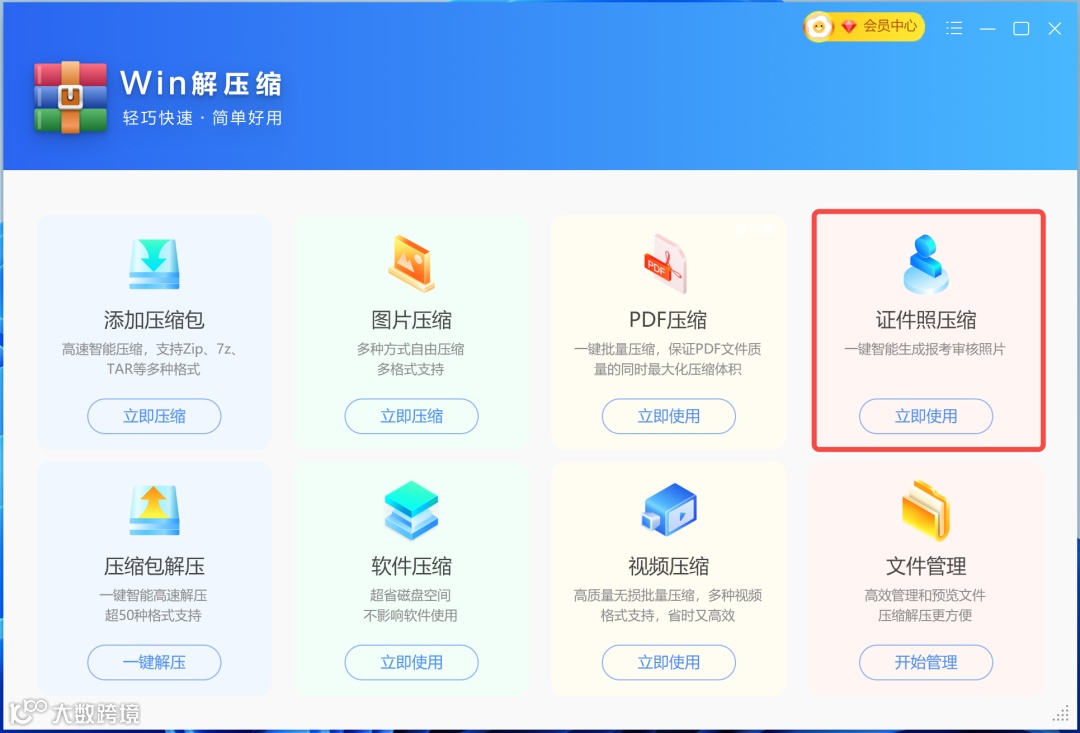This screenshot has width=1080, height=733.
Task: Click 立即使用 under PDF压缩
Action: tap(669, 416)
